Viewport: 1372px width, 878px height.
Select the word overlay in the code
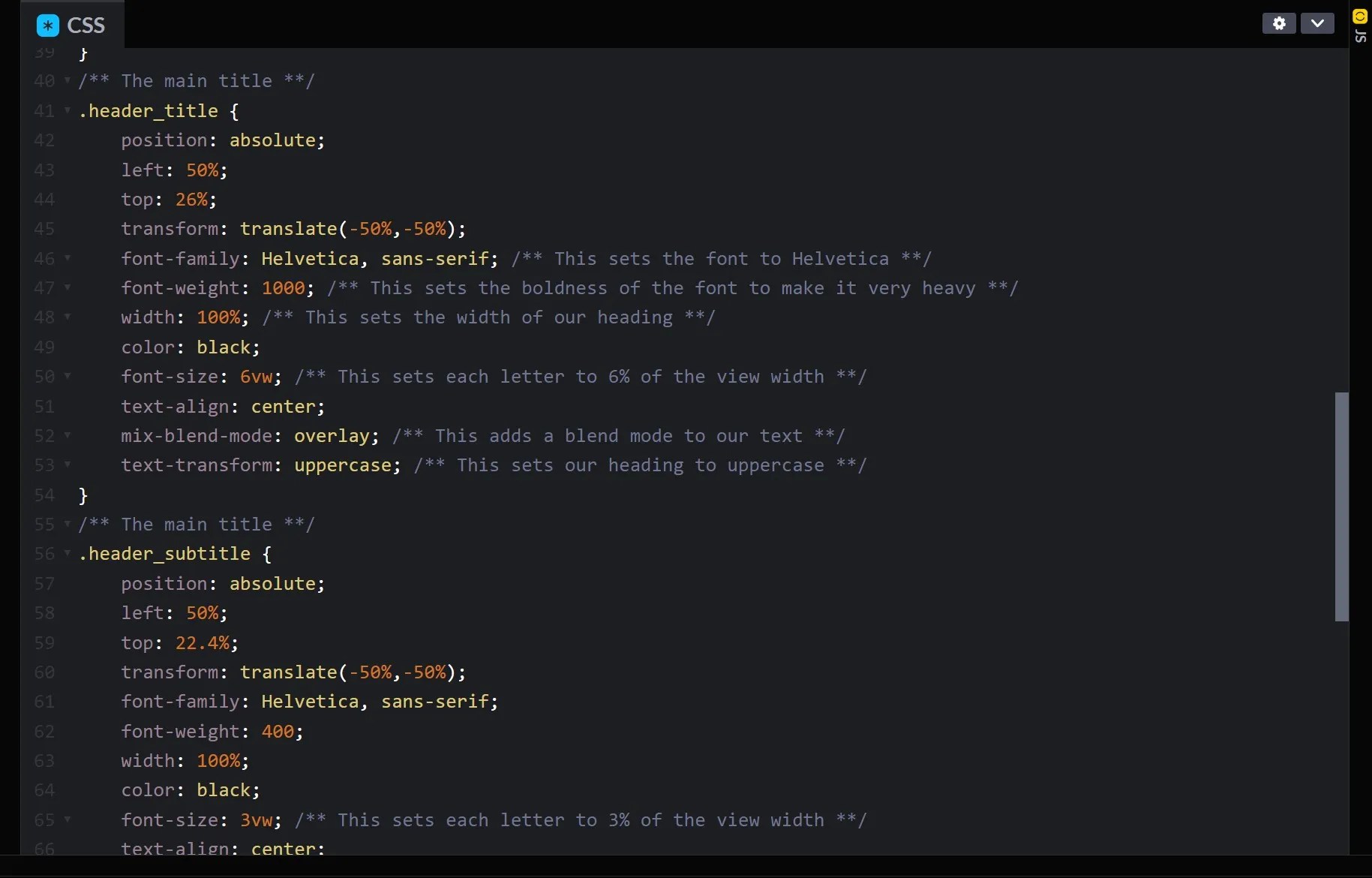[331, 436]
